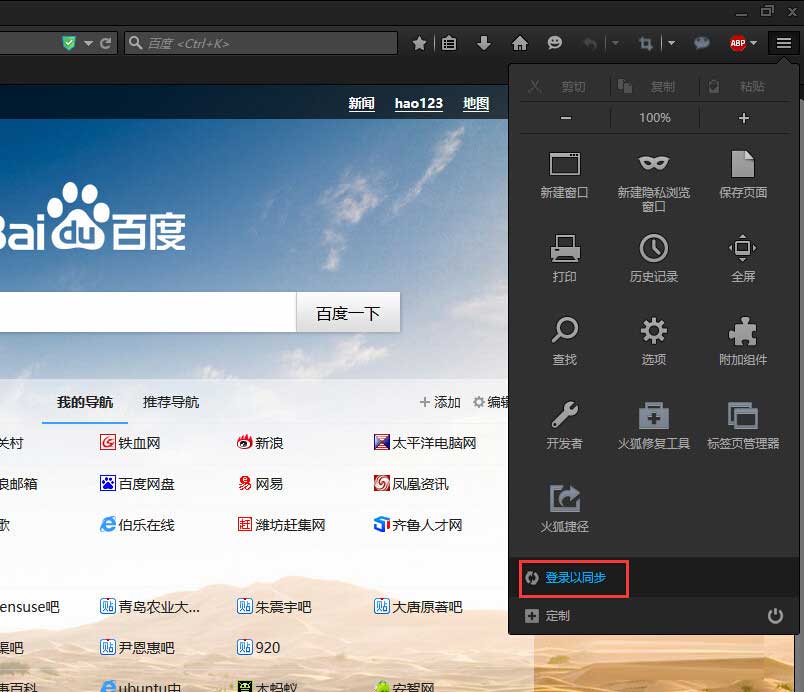Open the 地图 map link

click(x=476, y=104)
